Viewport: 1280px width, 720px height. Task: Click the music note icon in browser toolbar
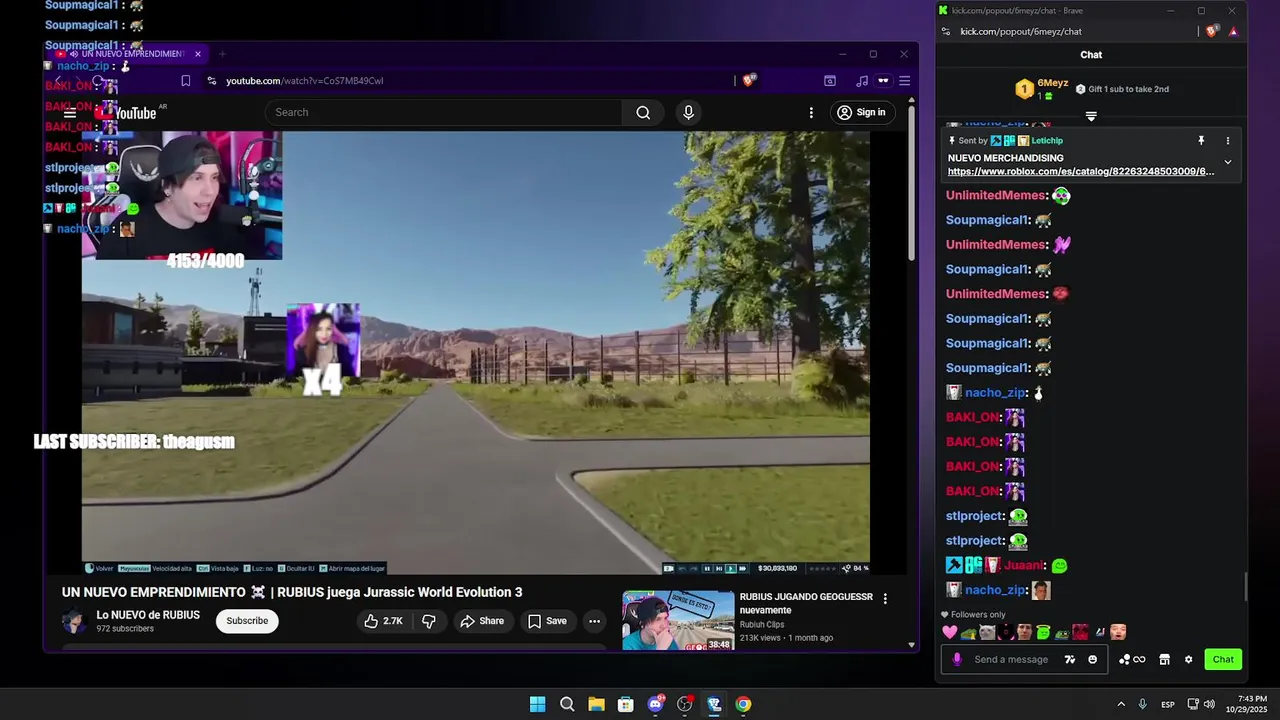pos(862,81)
